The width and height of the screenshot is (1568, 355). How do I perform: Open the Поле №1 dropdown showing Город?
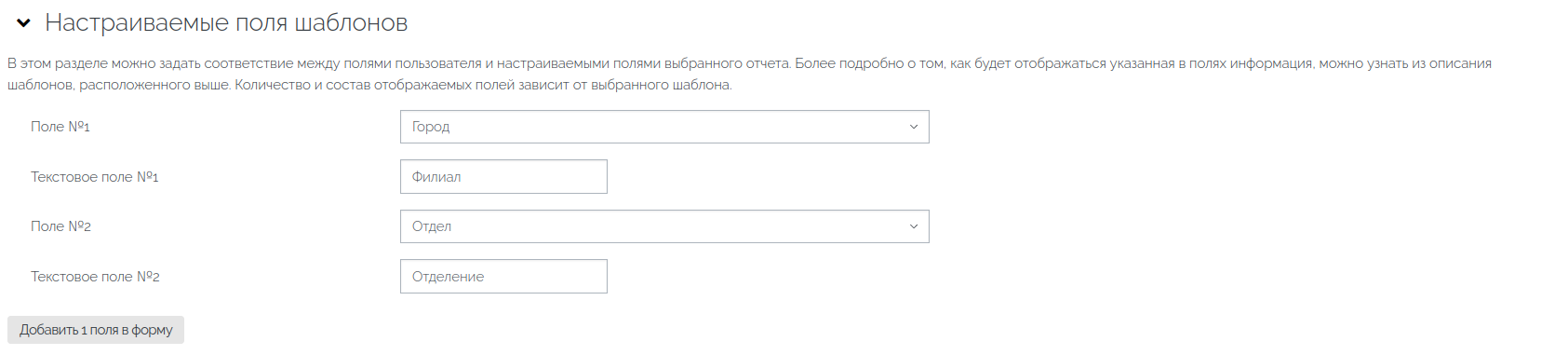pos(664,127)
